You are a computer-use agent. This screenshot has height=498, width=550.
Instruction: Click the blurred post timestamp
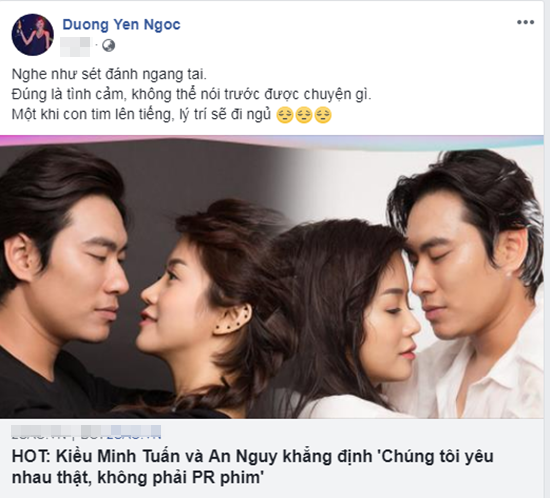75,46
